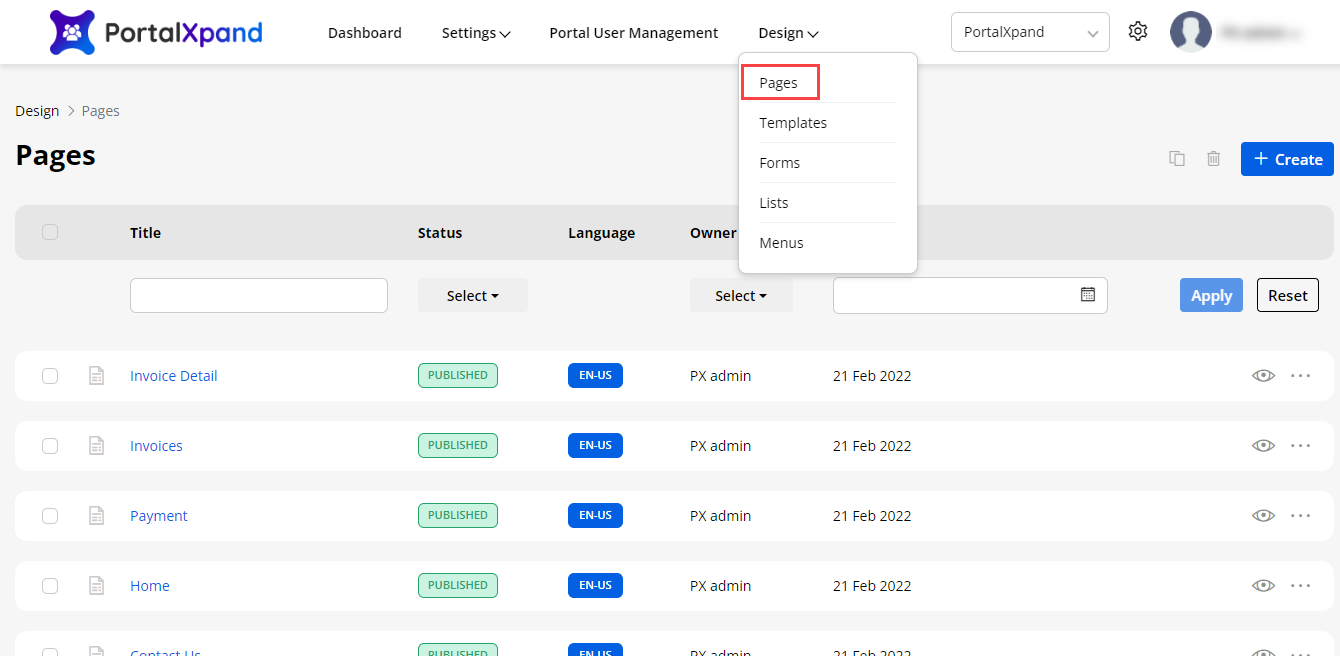Click the Title filter text field
Screen dimensions: 1340x656
258,296
